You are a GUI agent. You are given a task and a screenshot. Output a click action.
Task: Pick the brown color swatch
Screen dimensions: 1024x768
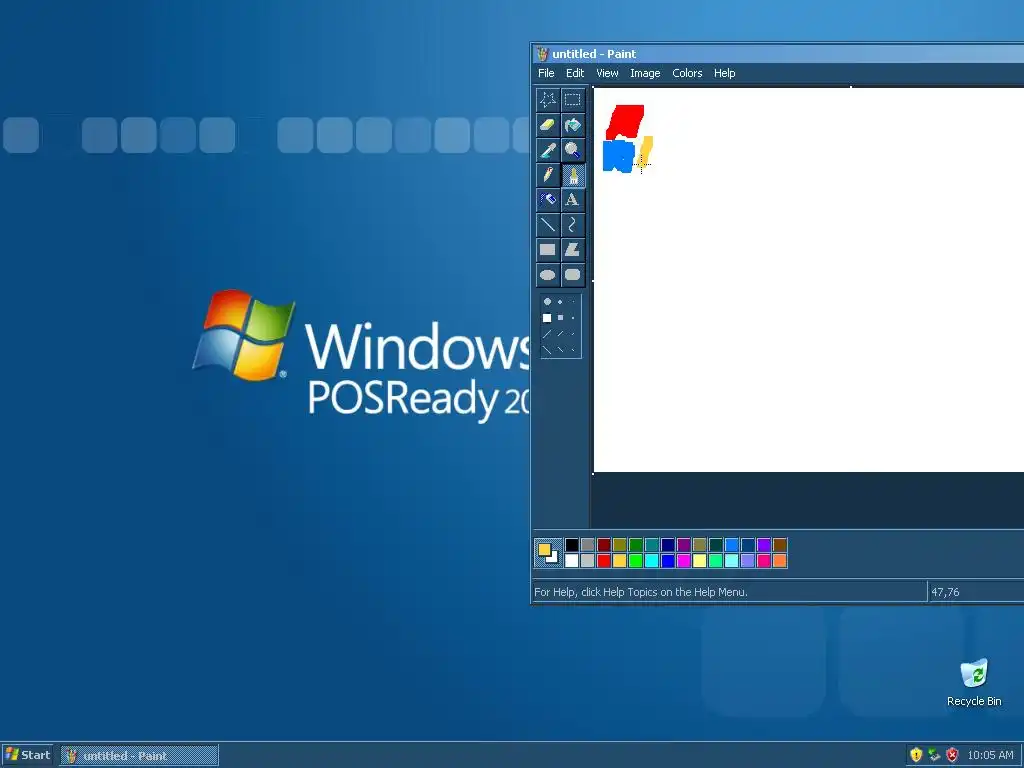click(x=780, y=545)
